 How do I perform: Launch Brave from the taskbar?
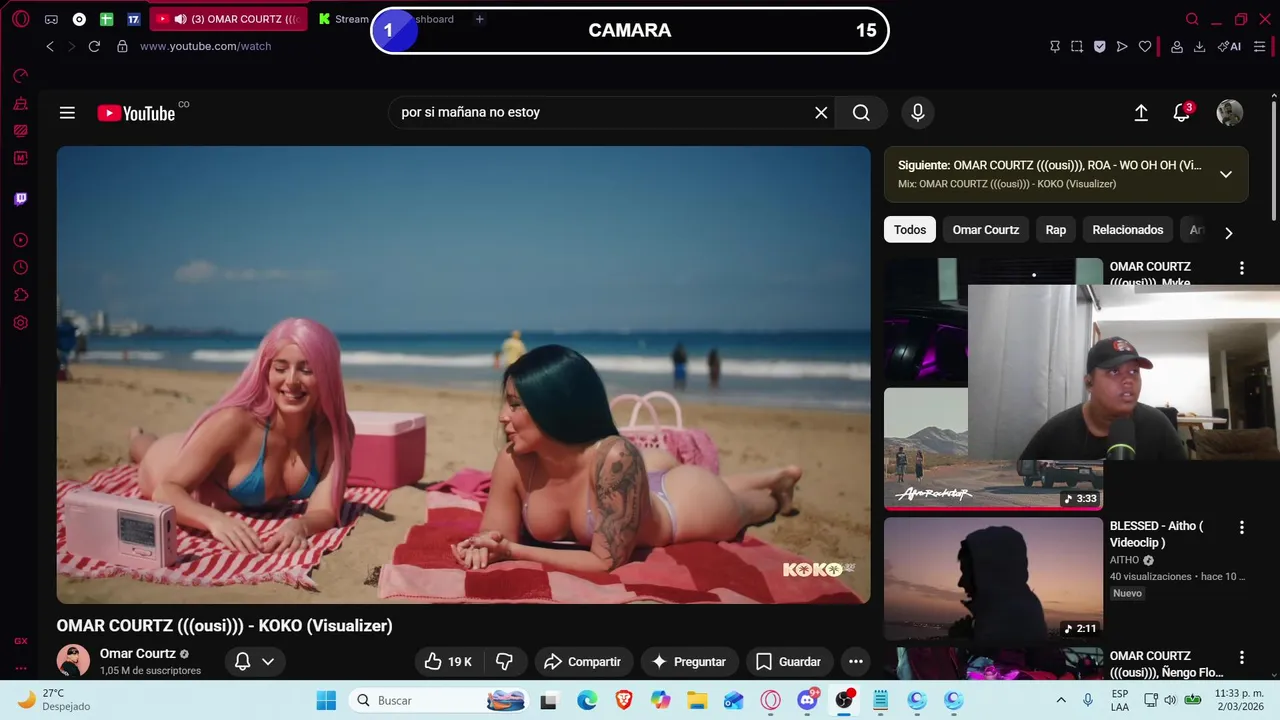point(624,701)
